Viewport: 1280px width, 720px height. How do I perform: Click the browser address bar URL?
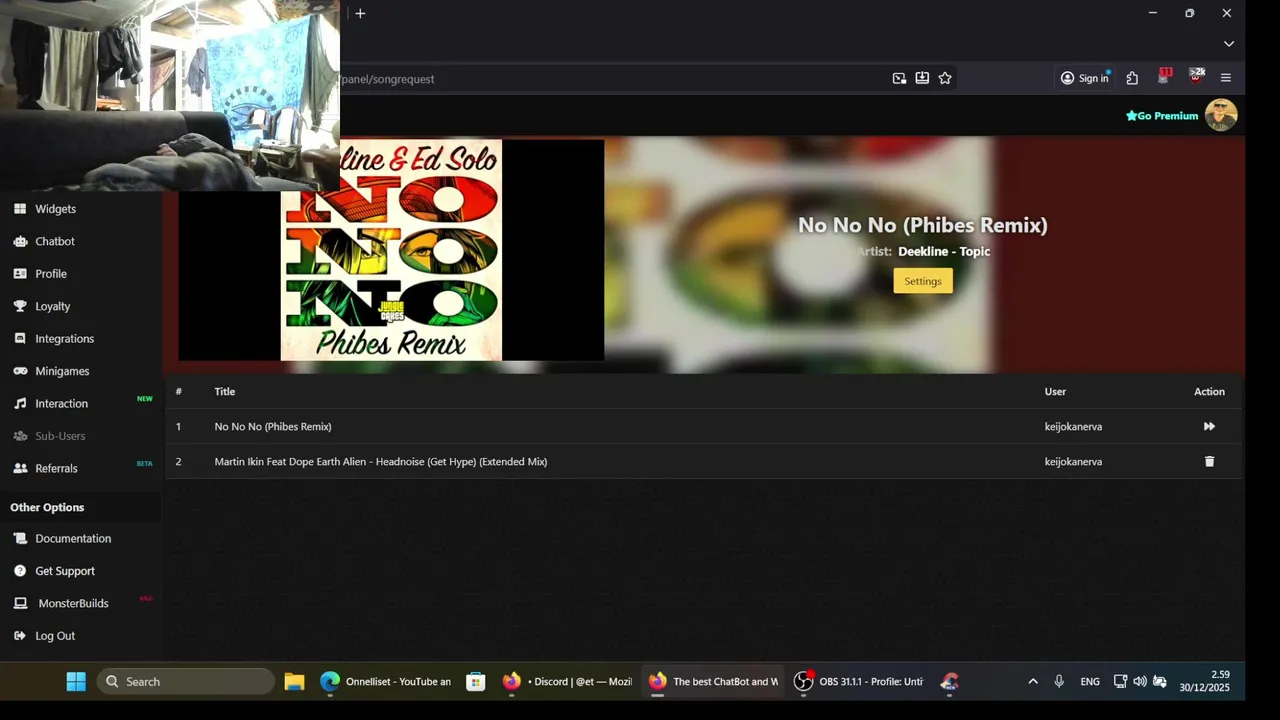(388, 79)
